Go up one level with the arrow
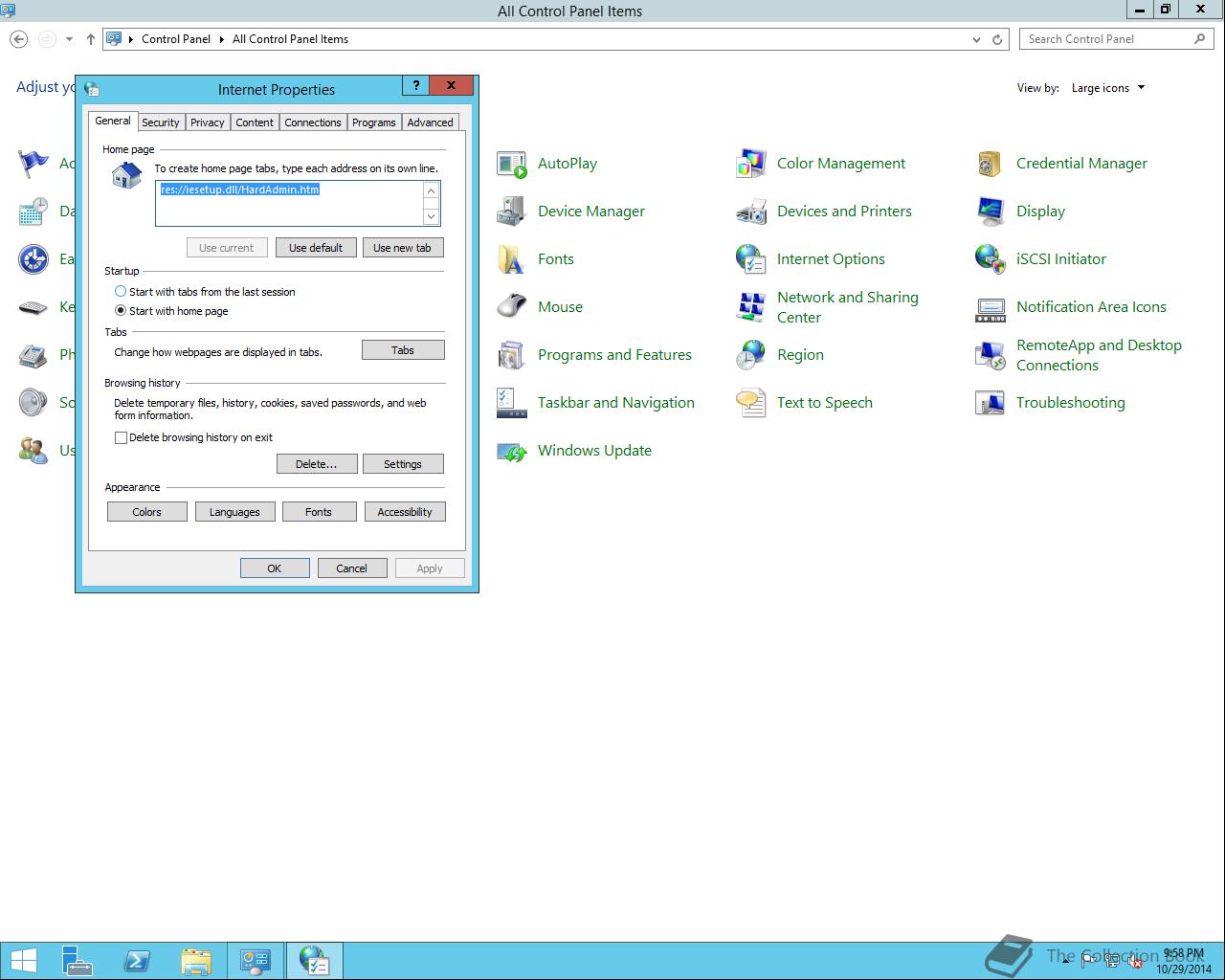The width and height of the screenshot is (1225, 980). point(91,39)
